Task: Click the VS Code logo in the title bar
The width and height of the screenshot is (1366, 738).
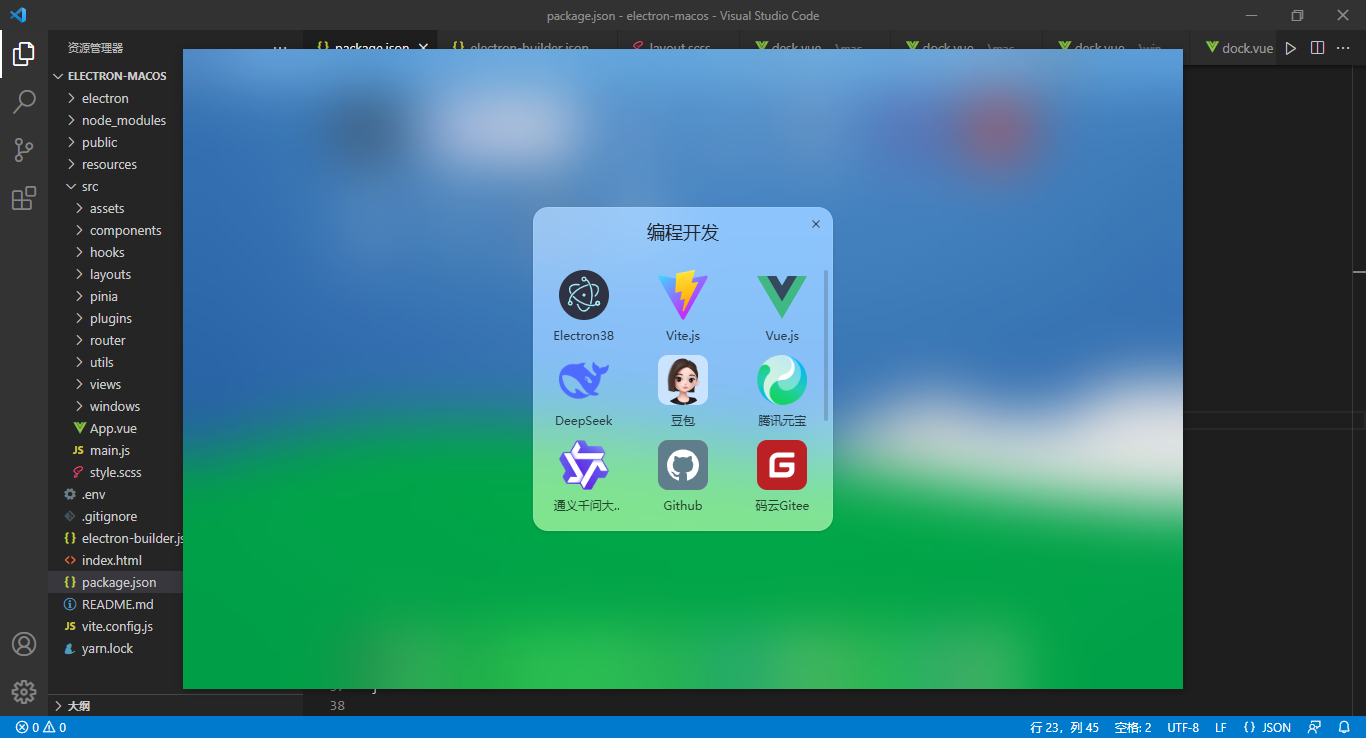Action: (x=18, y=15)
